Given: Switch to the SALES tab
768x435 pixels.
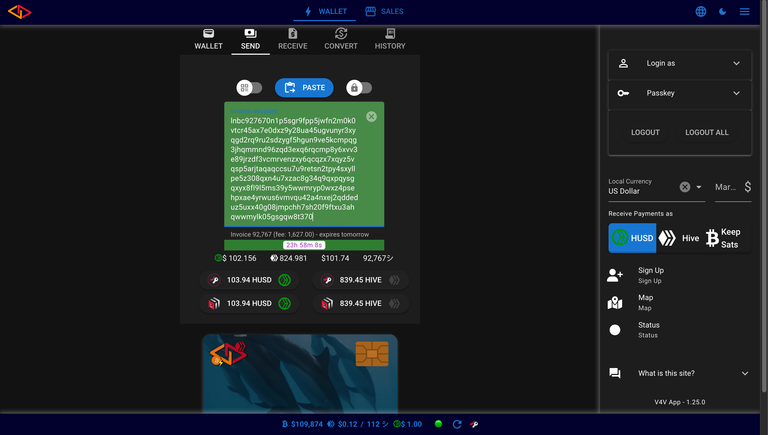Looking at the screenshot, I should point(384,11).
